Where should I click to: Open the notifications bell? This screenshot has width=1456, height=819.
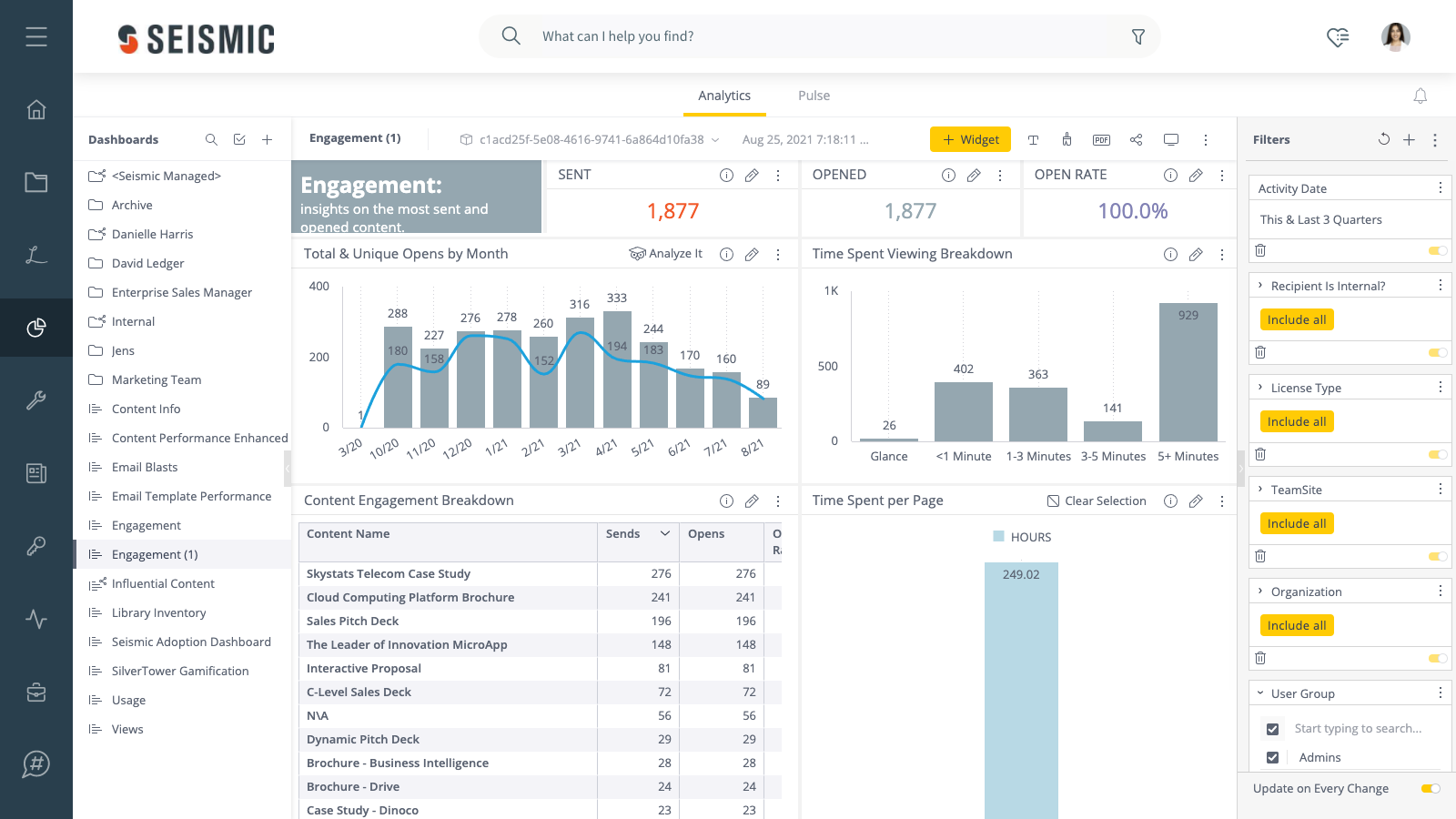(x=1420, y=96)
